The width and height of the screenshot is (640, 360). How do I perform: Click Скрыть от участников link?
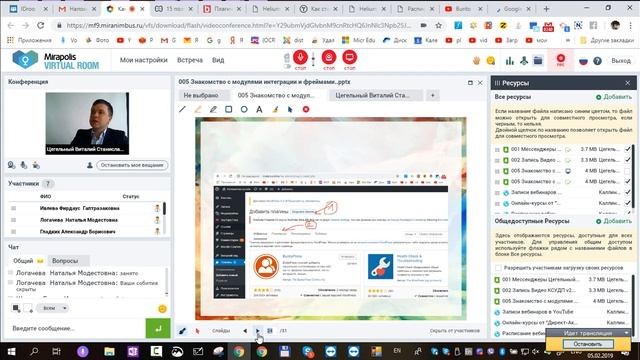454,331
